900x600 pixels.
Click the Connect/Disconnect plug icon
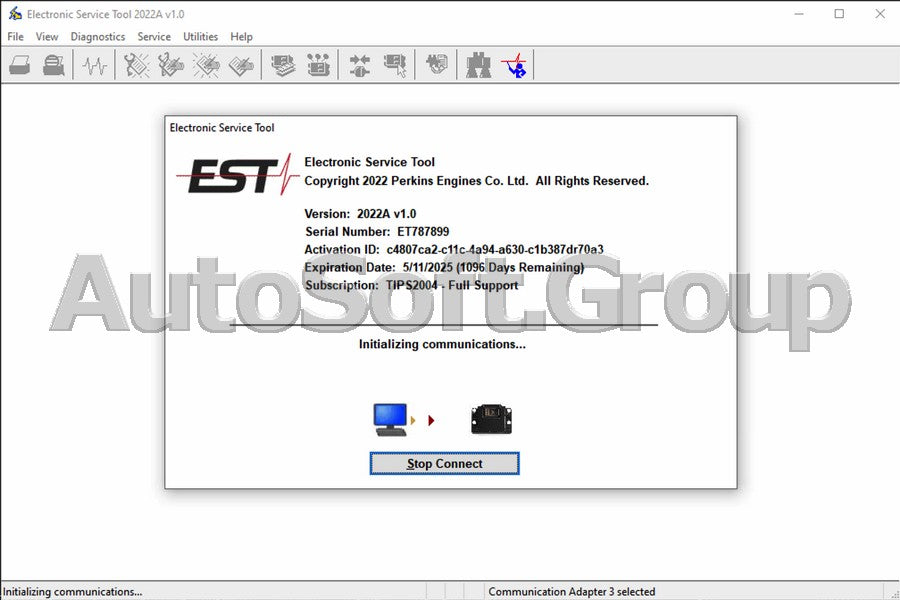[x=357, y=64]
